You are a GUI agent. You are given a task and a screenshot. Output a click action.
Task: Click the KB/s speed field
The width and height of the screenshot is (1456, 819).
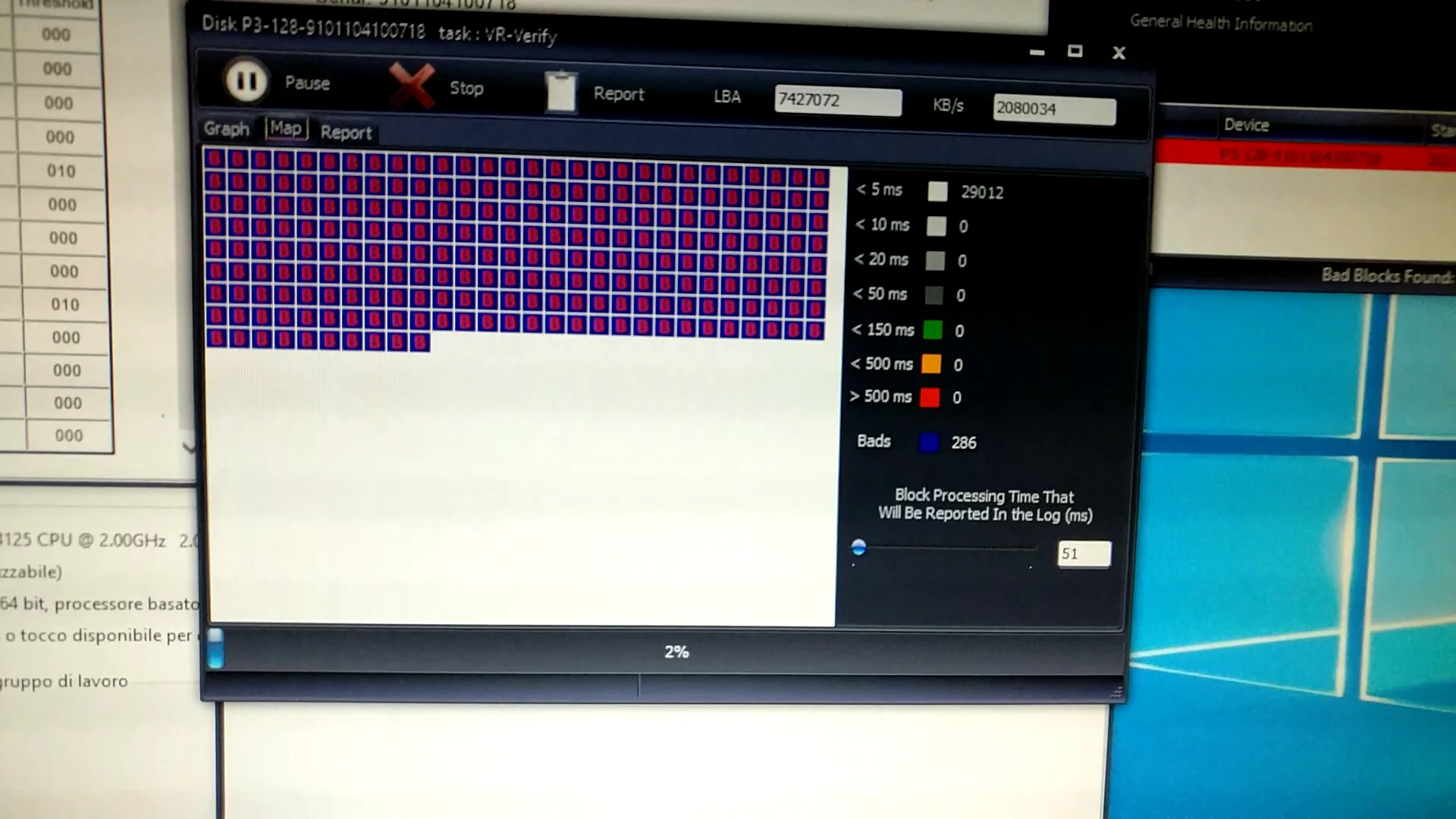(x=1053, y=109)
